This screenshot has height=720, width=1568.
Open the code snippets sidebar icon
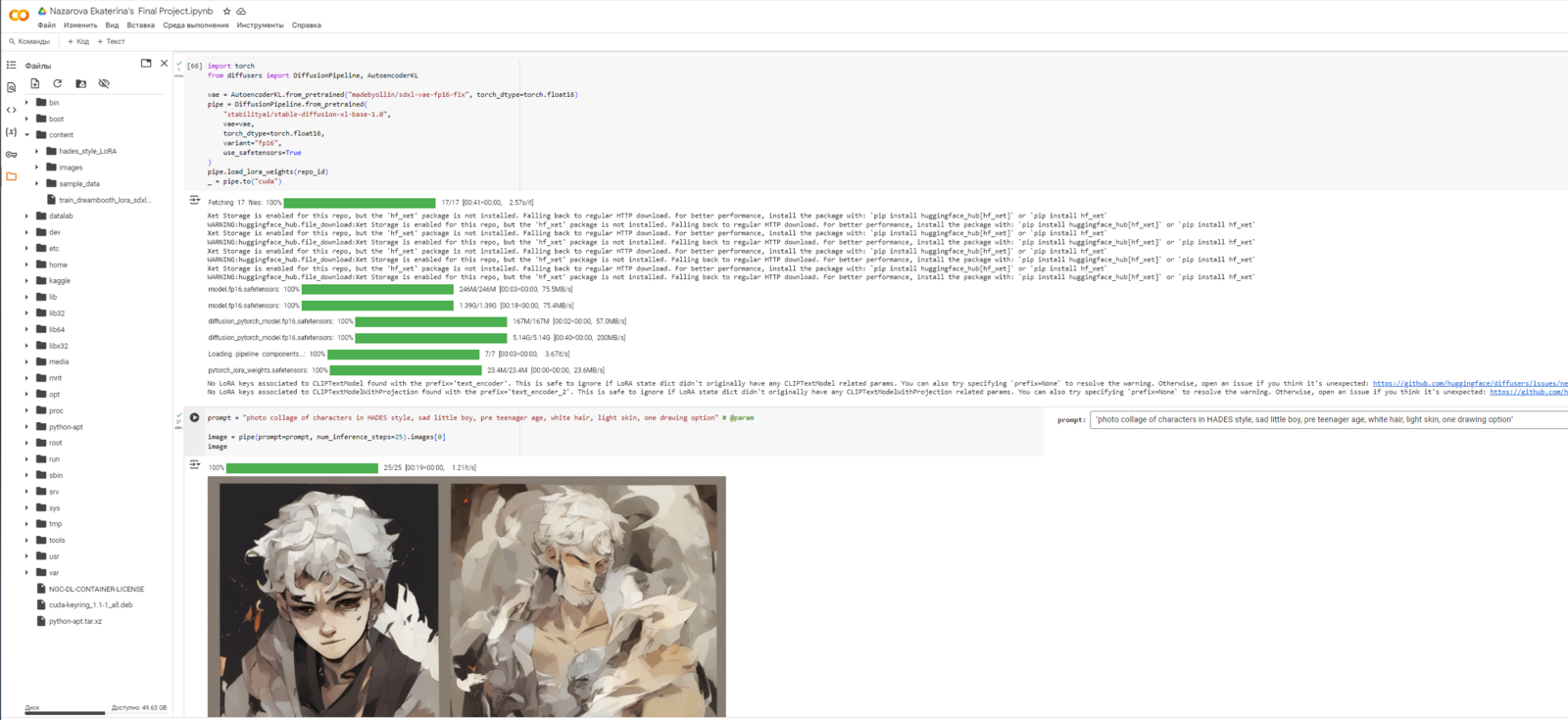pyautogui.click(x=12, y=110)
